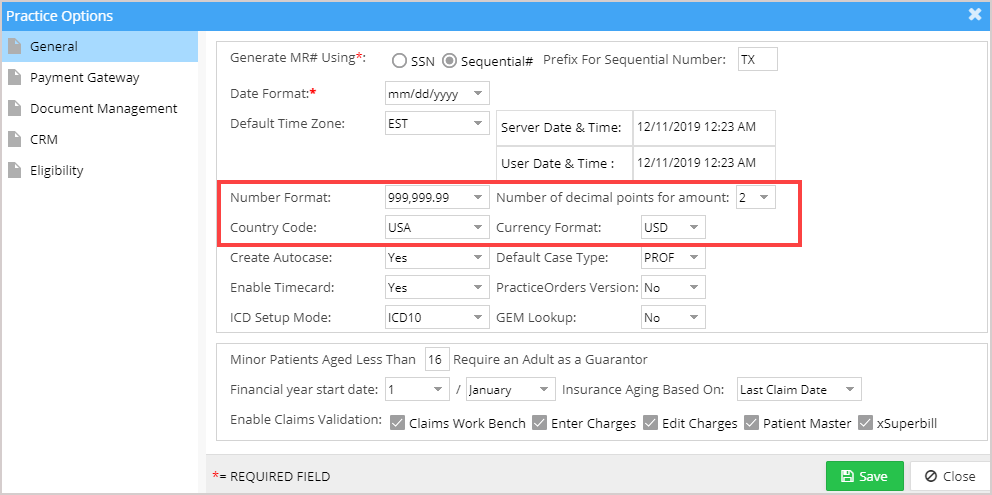This screenshot has height=495, width=992.
Task: Close the Practice Options dialog with X
Action: click(975, 15)
